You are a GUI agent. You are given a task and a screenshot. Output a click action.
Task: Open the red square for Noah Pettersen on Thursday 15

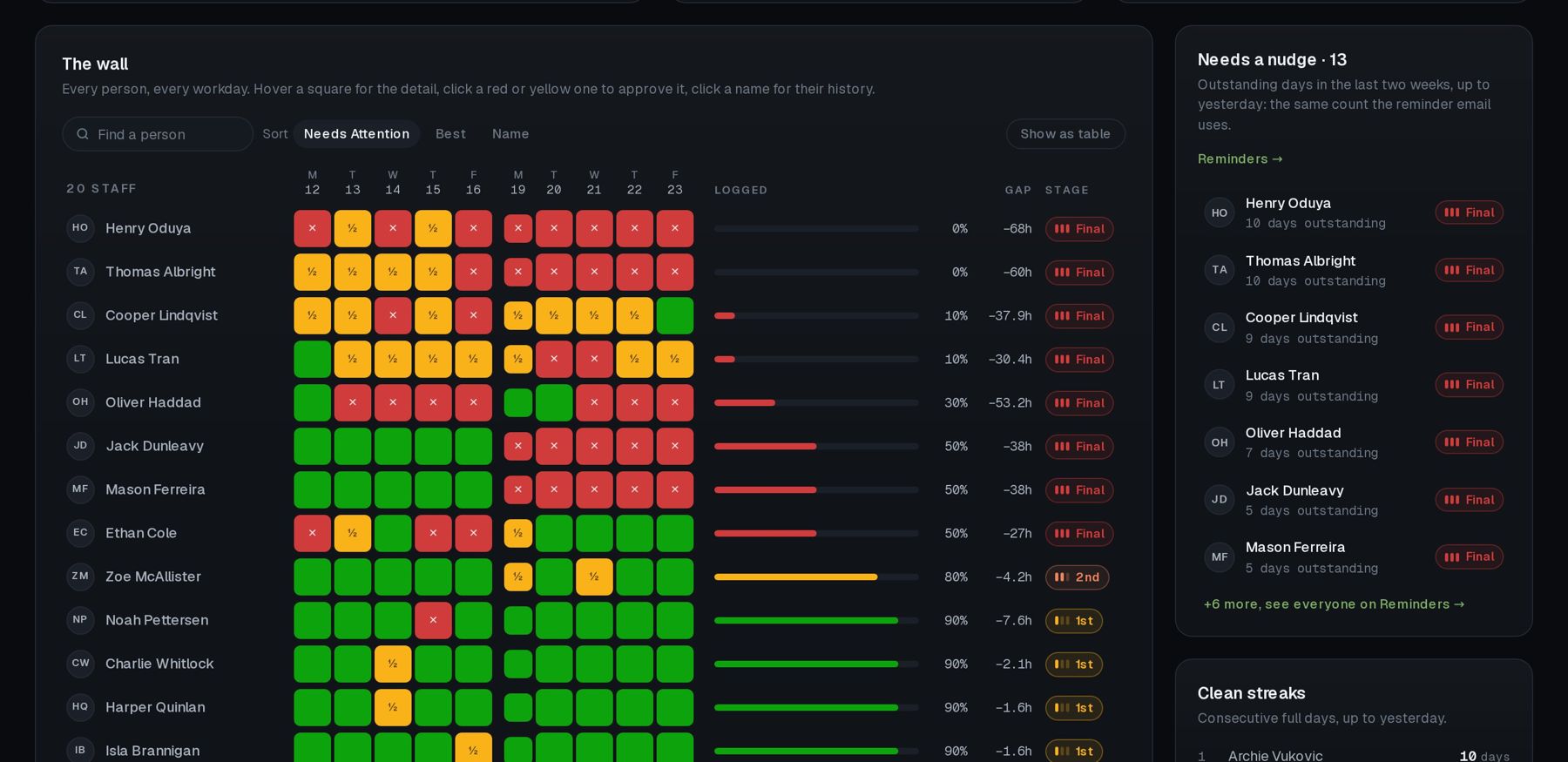(433, 620)
